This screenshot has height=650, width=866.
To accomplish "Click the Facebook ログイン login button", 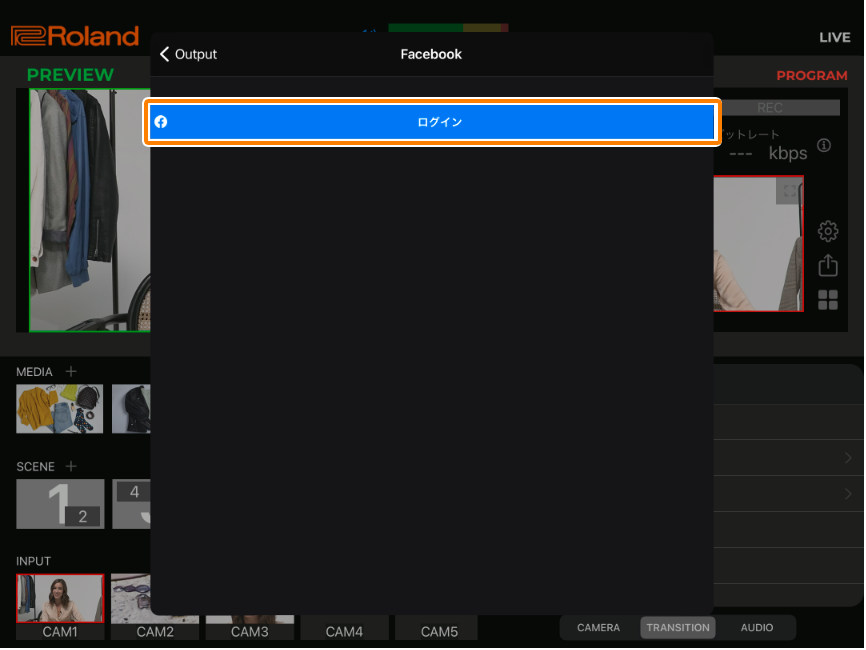I will [432, 122].
